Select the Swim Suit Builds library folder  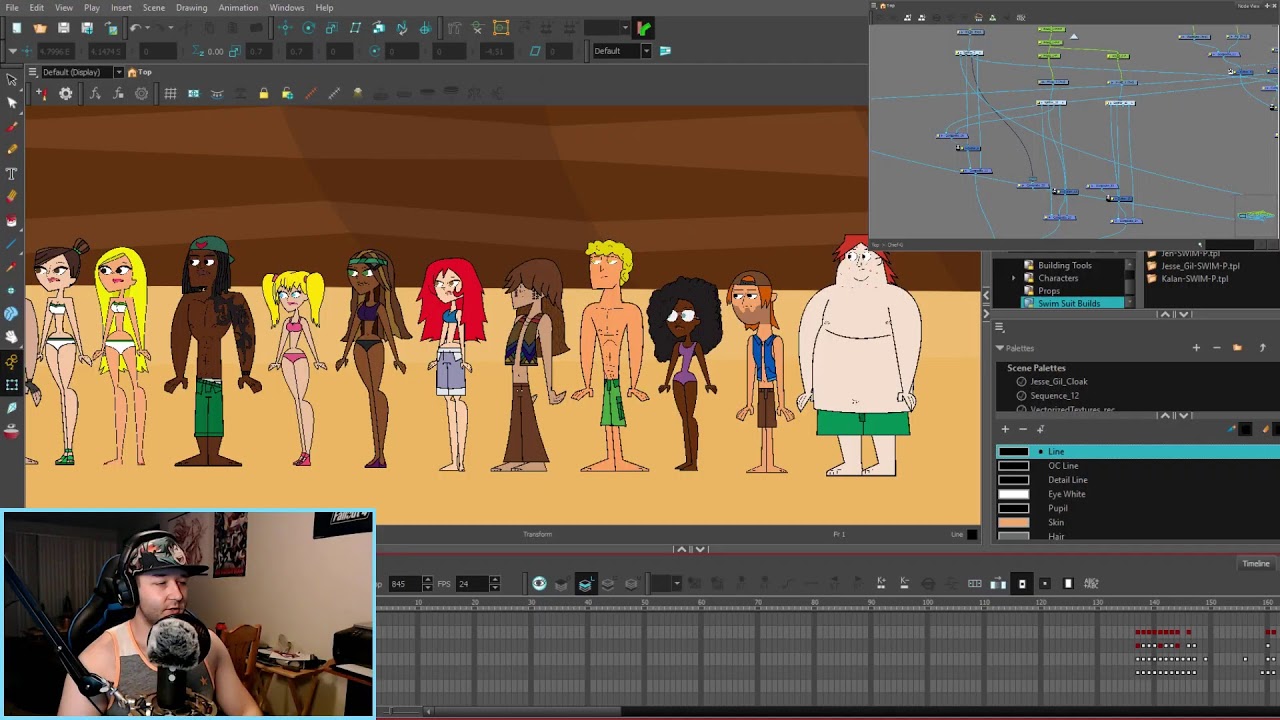click(1069, 303)
